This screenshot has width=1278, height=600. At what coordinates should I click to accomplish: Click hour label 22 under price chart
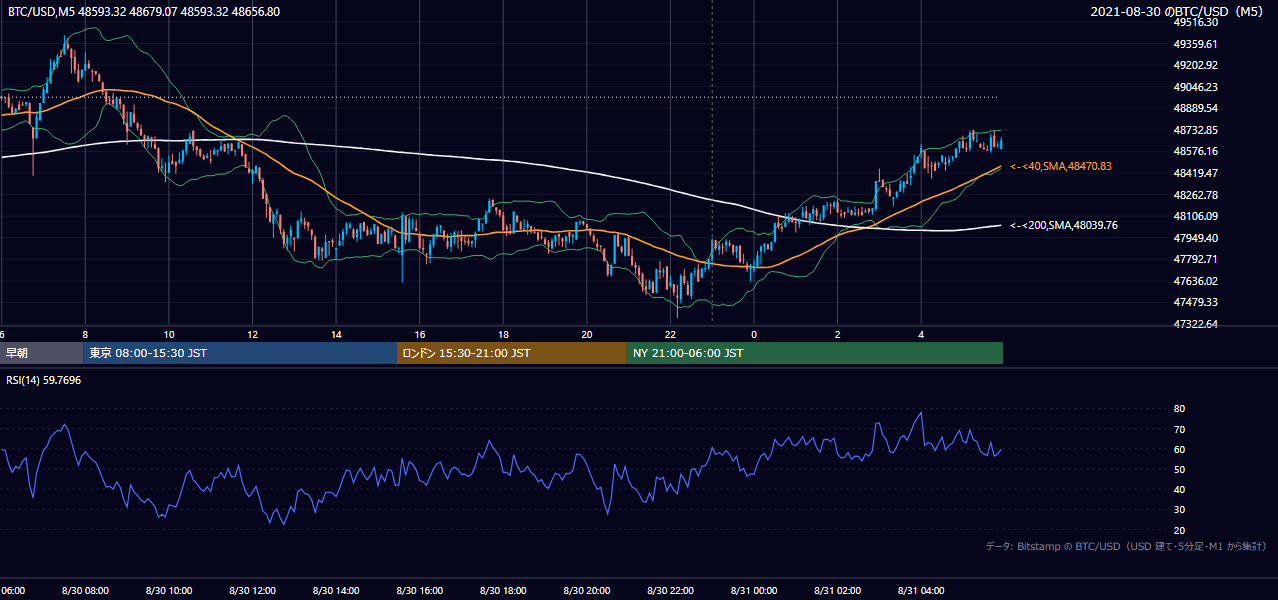pos(670,334)
